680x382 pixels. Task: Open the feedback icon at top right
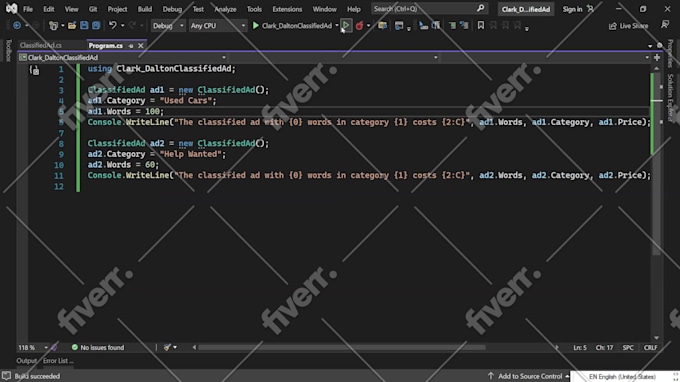coord(665,25)
